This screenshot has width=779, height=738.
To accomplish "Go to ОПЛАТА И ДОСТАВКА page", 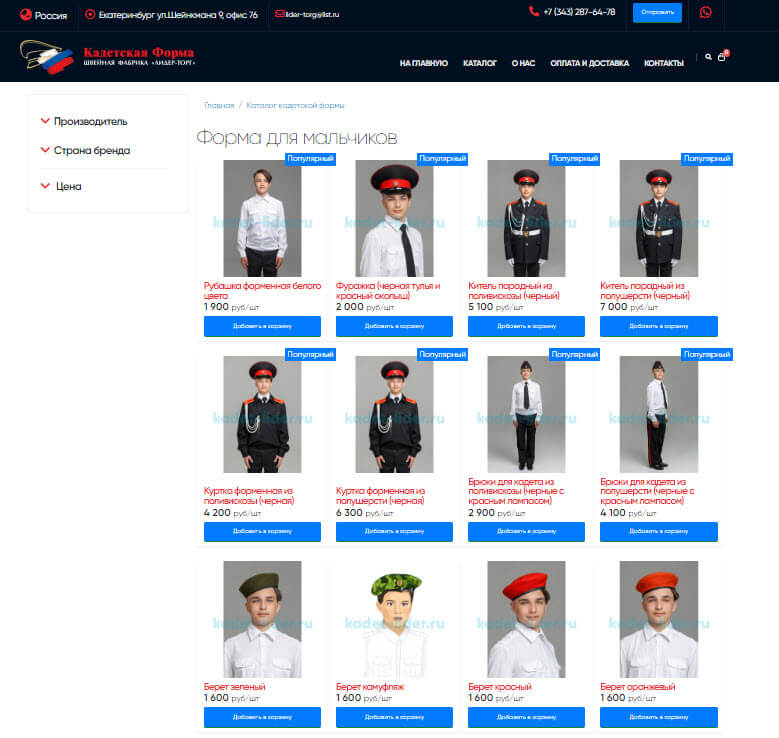I will tap(589, 63).
